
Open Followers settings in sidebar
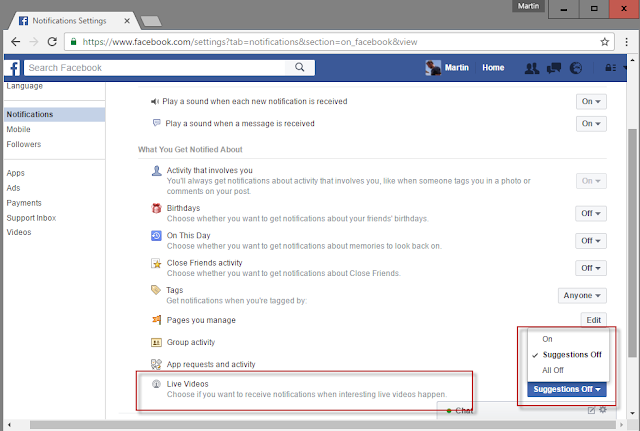(24, 144)
